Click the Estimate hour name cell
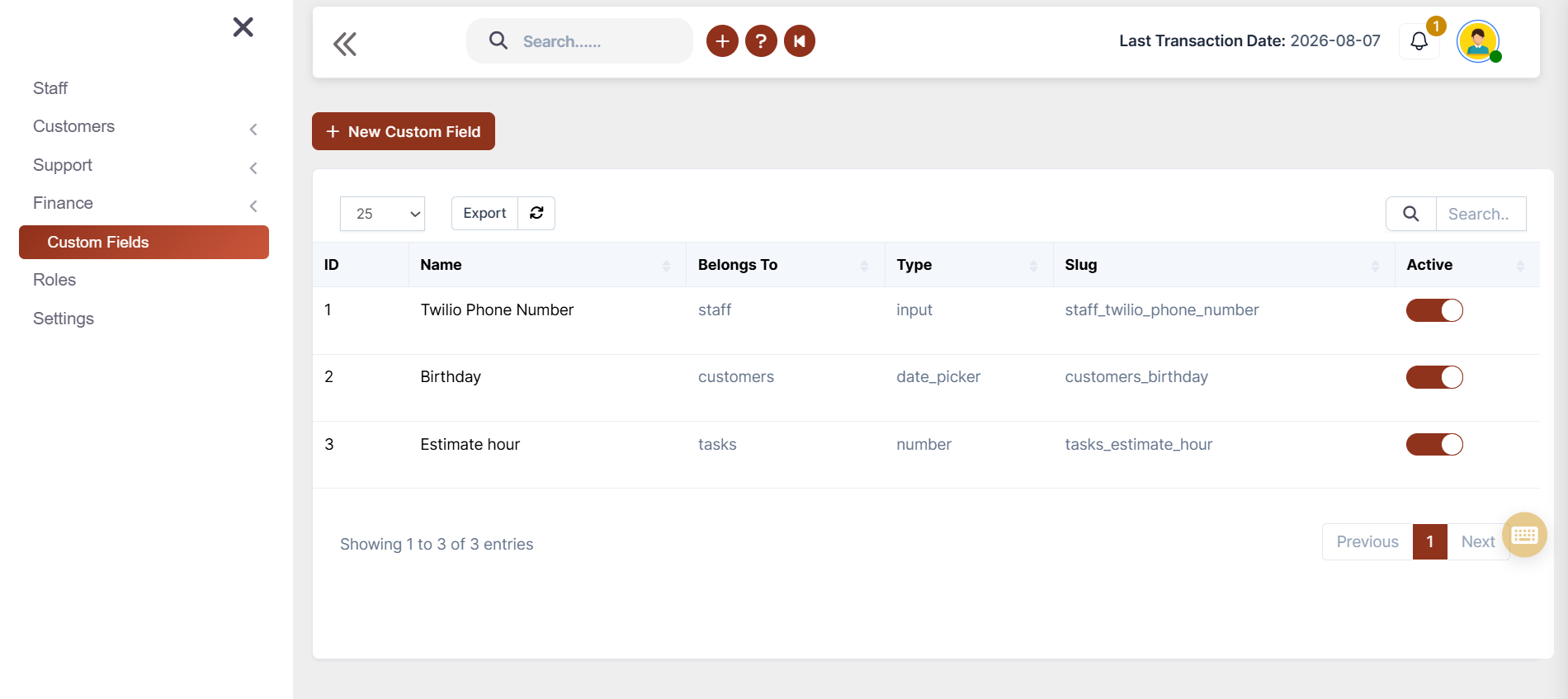 pos(470,445)
